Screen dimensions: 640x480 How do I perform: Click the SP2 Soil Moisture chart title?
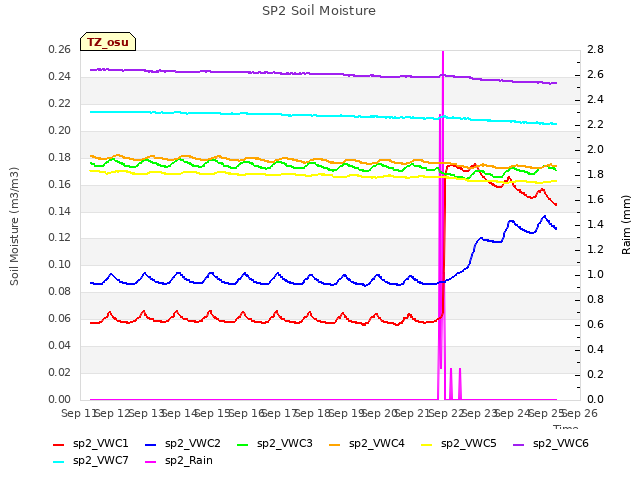[x=319, y=11]
